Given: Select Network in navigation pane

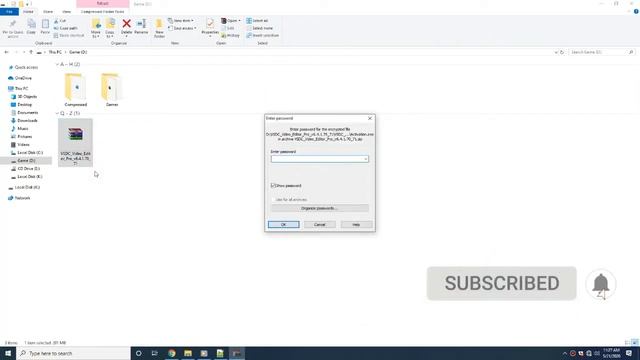Looking at the screenshot, I should coord(22,198).
